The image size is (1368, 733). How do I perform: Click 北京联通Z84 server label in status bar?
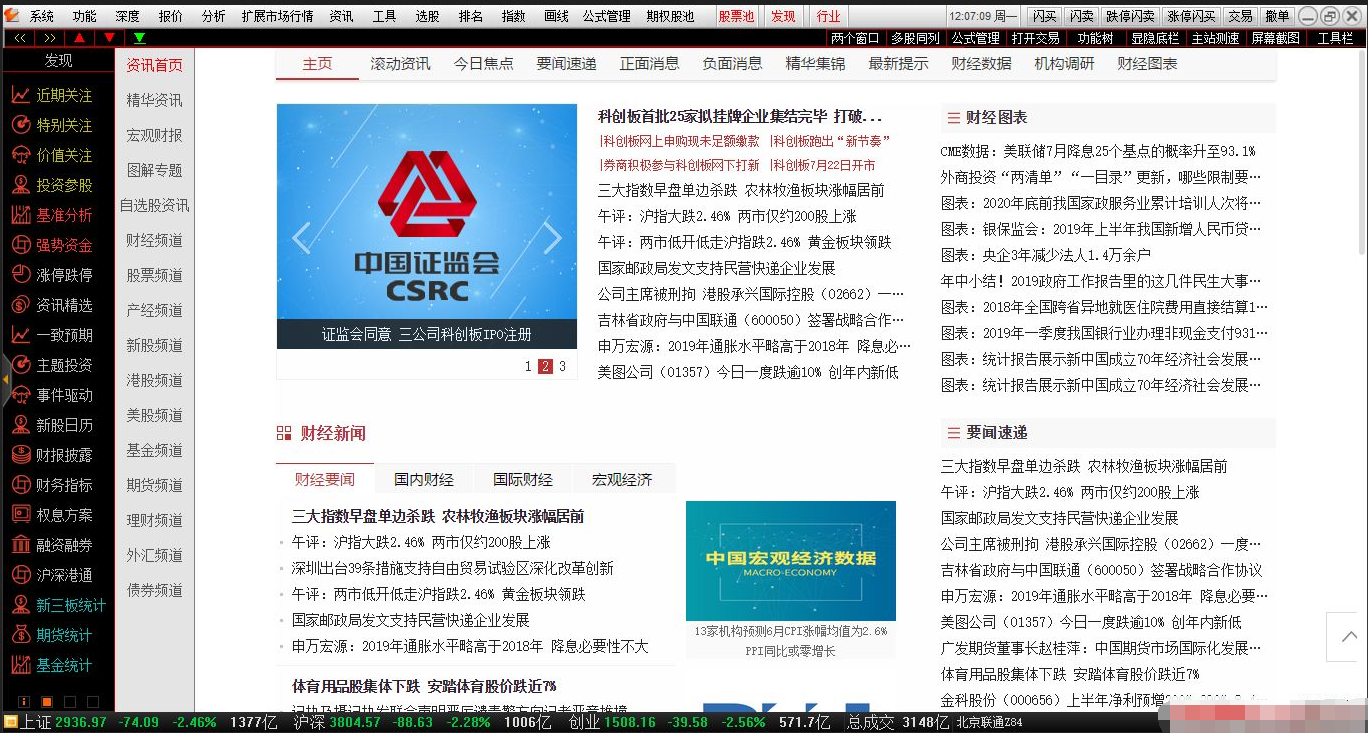click(x=989, y=722)
